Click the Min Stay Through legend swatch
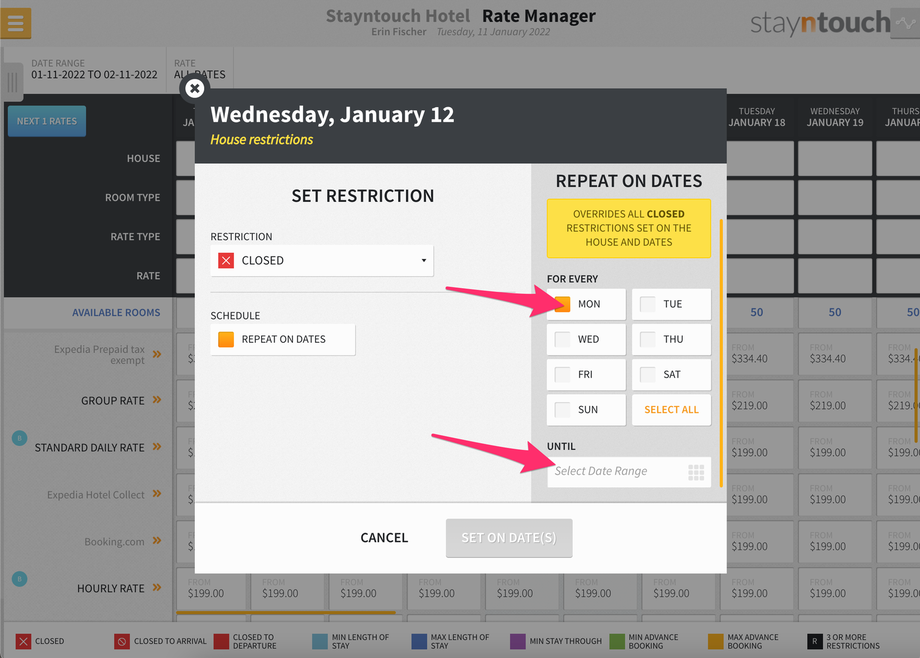Viewport: 920px width, 658px height. point(518,641)
